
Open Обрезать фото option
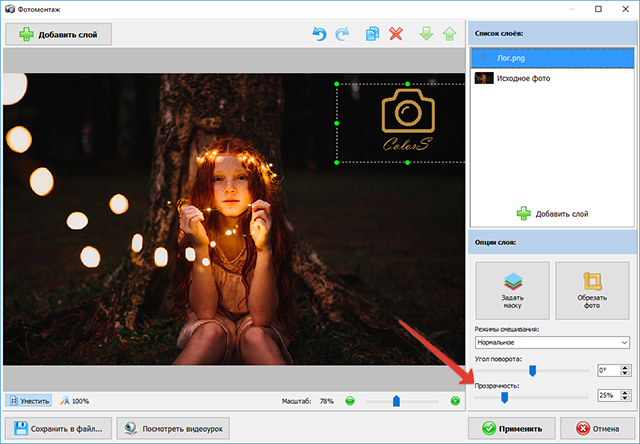592,291
